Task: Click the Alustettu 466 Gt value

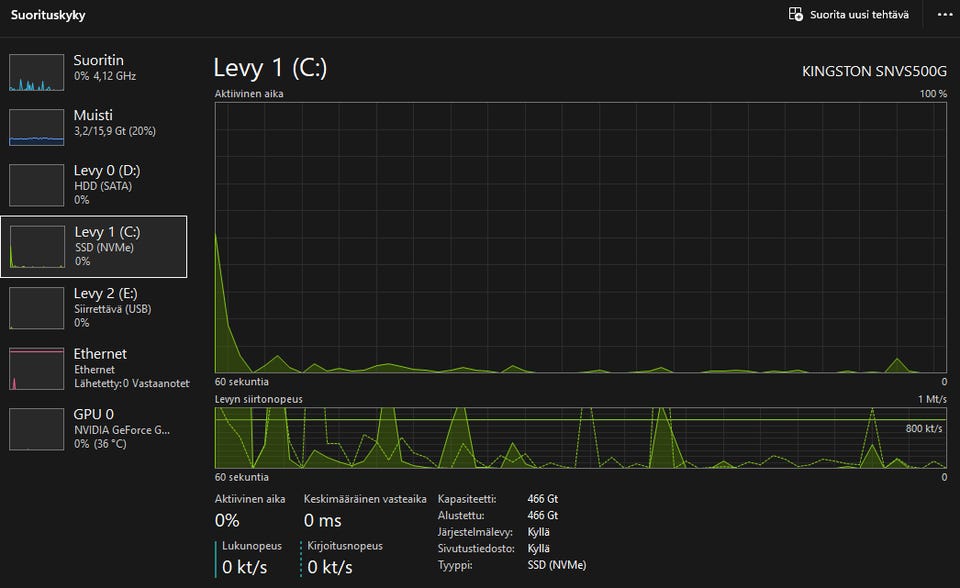Action: (542, 515)
